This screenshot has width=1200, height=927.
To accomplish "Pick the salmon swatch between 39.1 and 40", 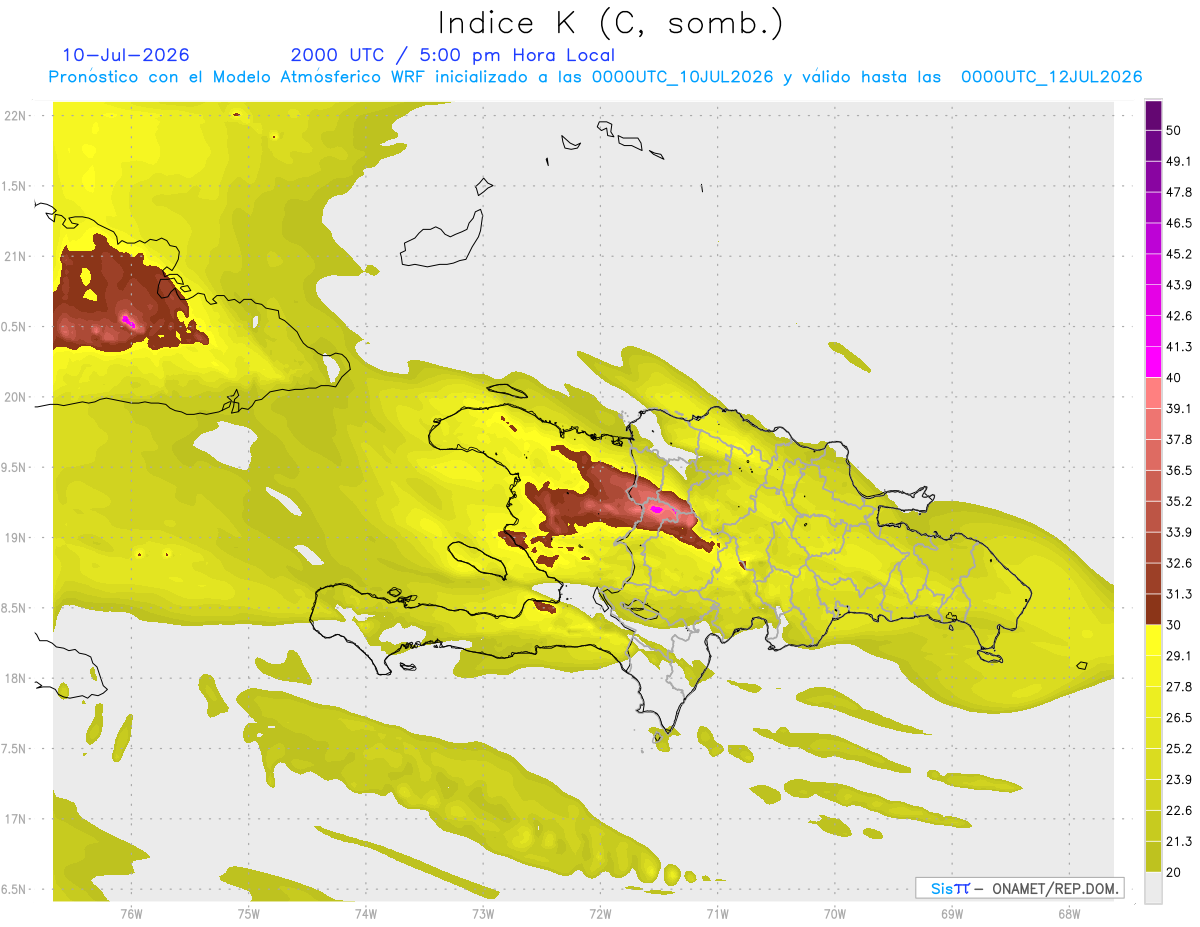I will (1153, 393).
